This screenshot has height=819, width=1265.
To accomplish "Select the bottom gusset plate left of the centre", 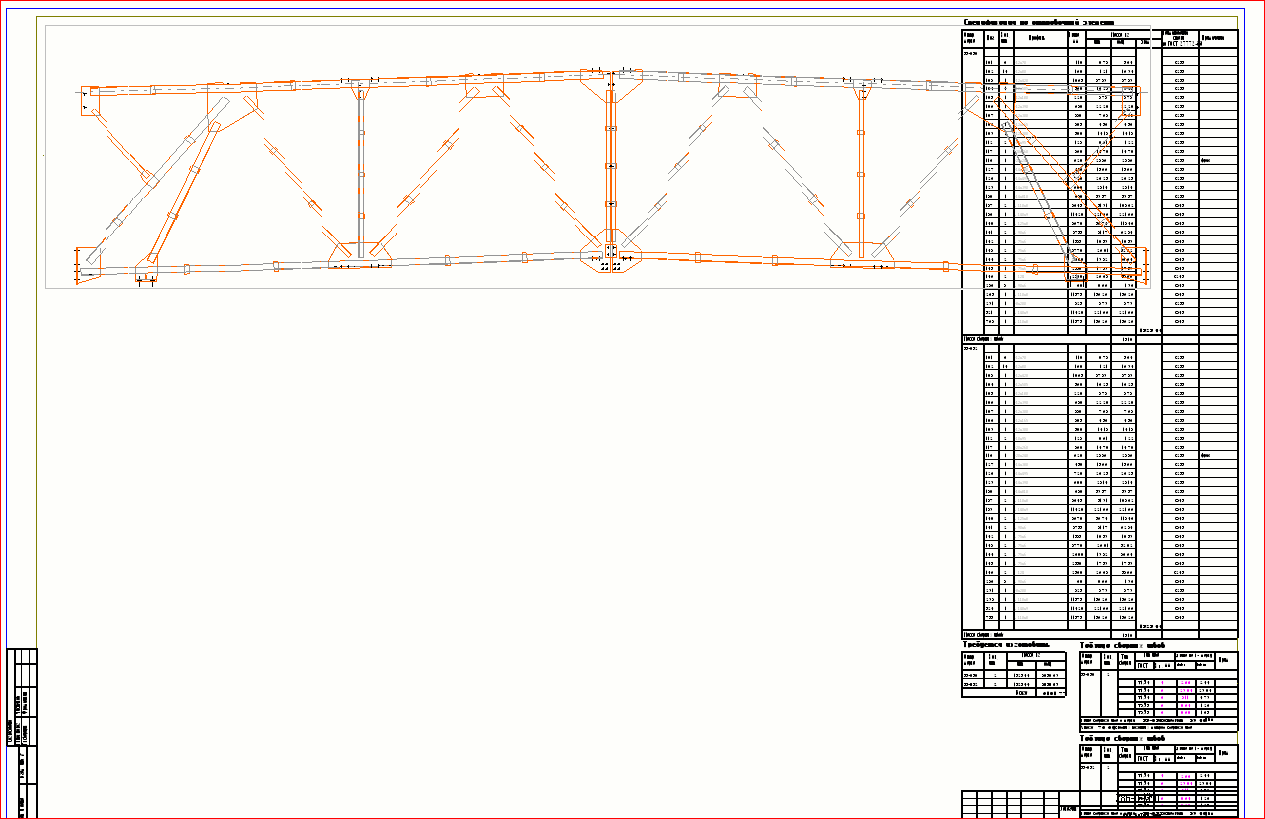I will pyautogui.click(x=359, y=254).
